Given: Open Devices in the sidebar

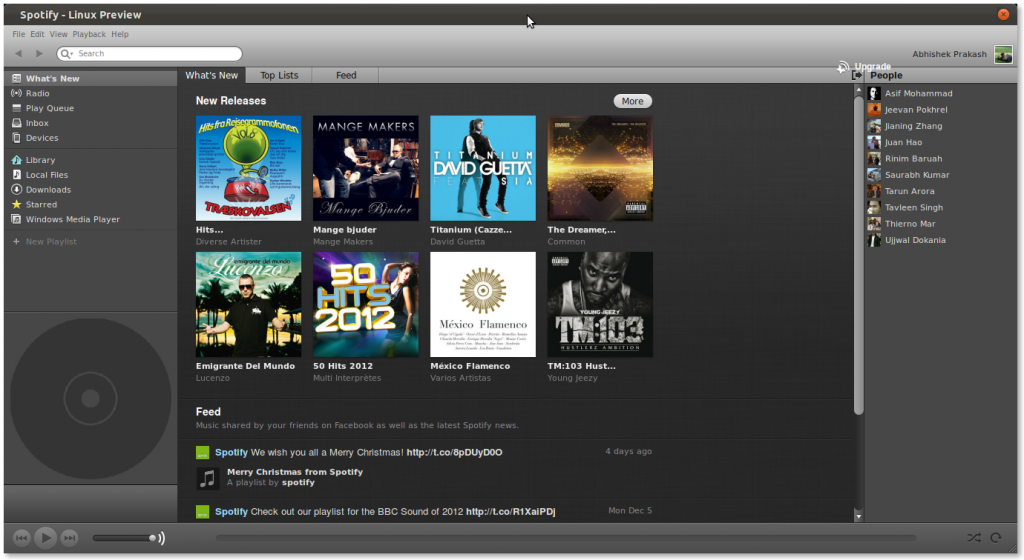Looking at the screenshot, I should point(90,138).
